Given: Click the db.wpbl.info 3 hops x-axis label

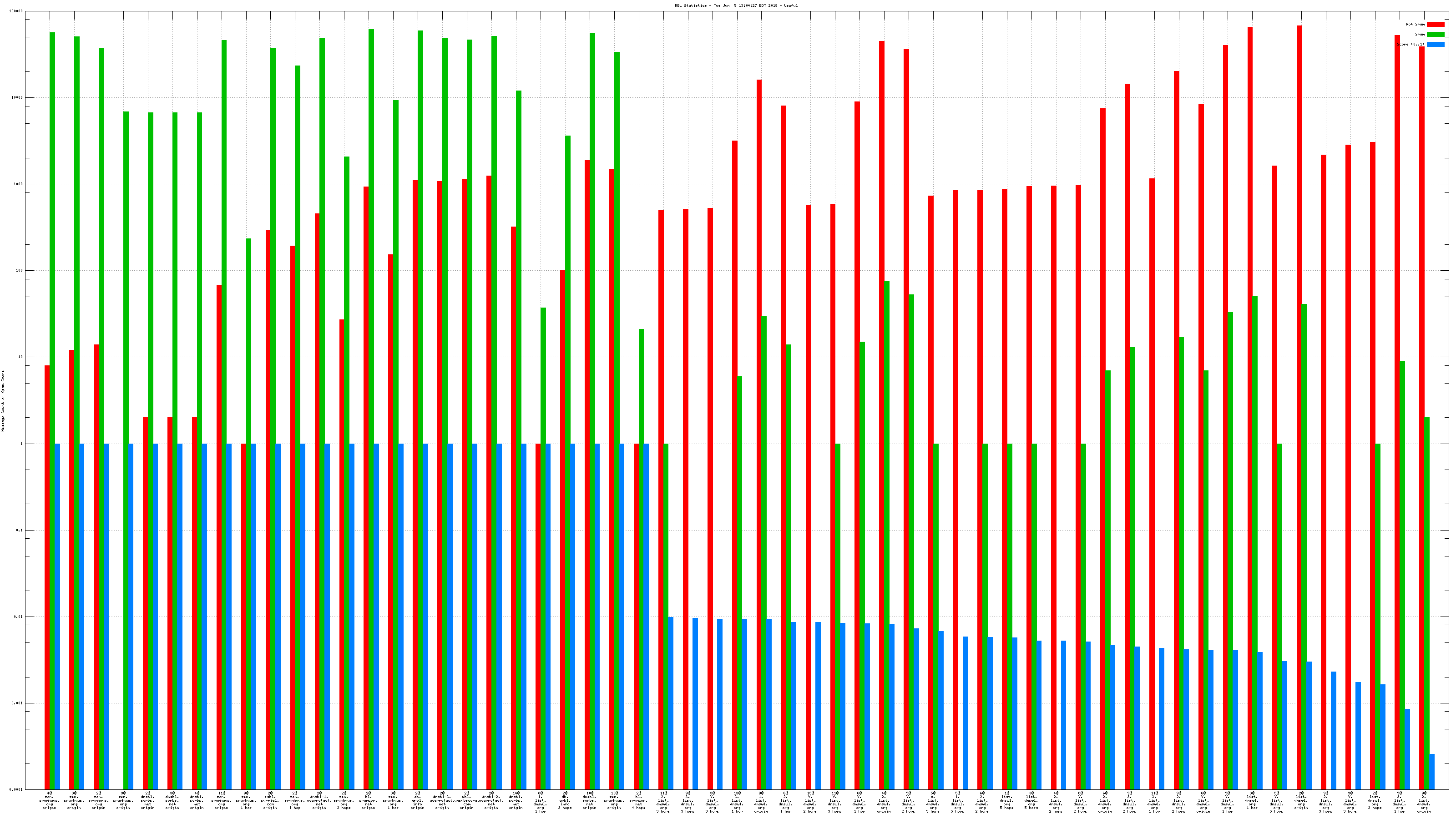Looking at the screenshot, I should [565, 801].
